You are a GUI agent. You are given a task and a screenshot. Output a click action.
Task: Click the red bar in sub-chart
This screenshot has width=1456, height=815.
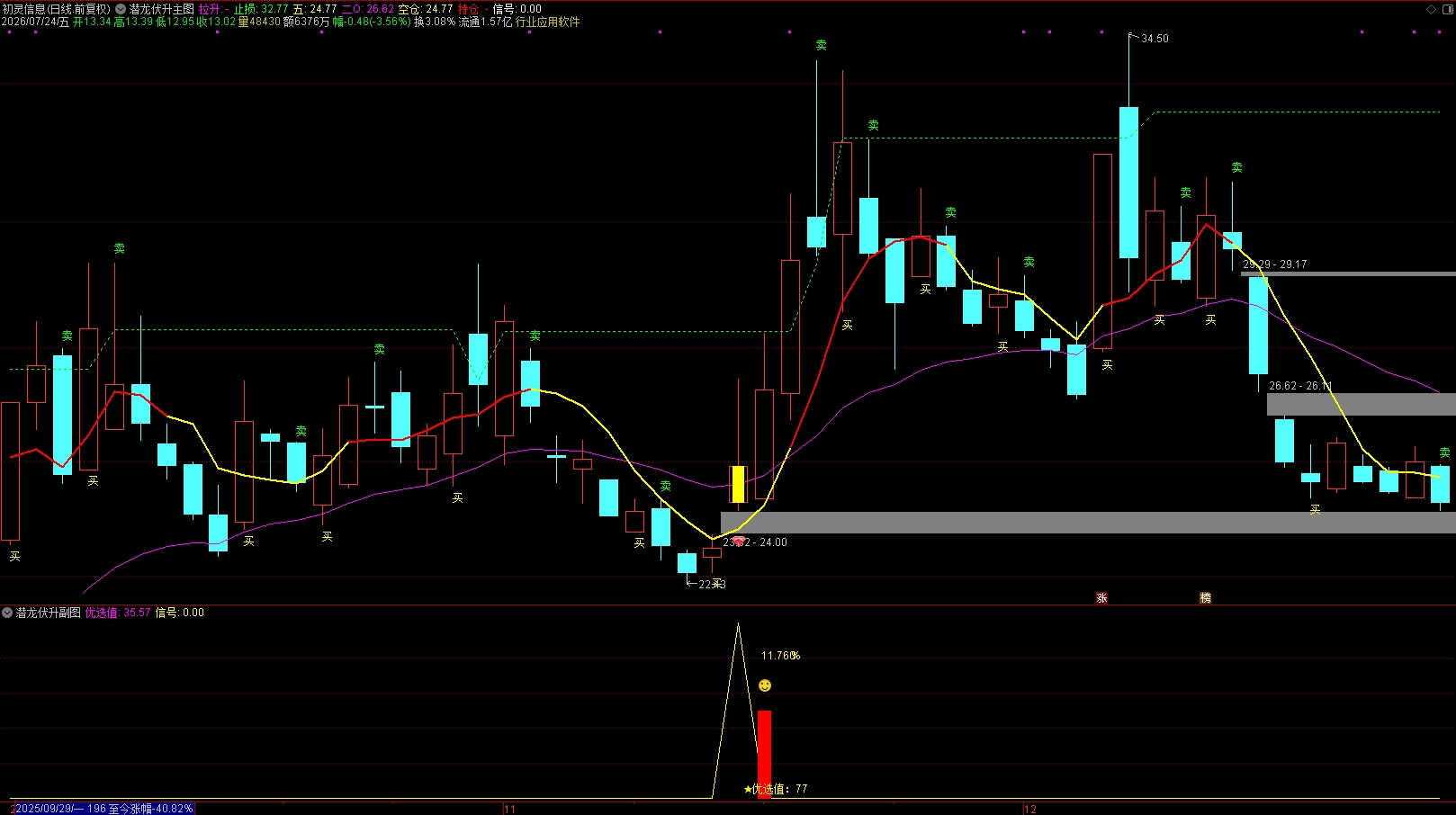[x=764, y=754]
